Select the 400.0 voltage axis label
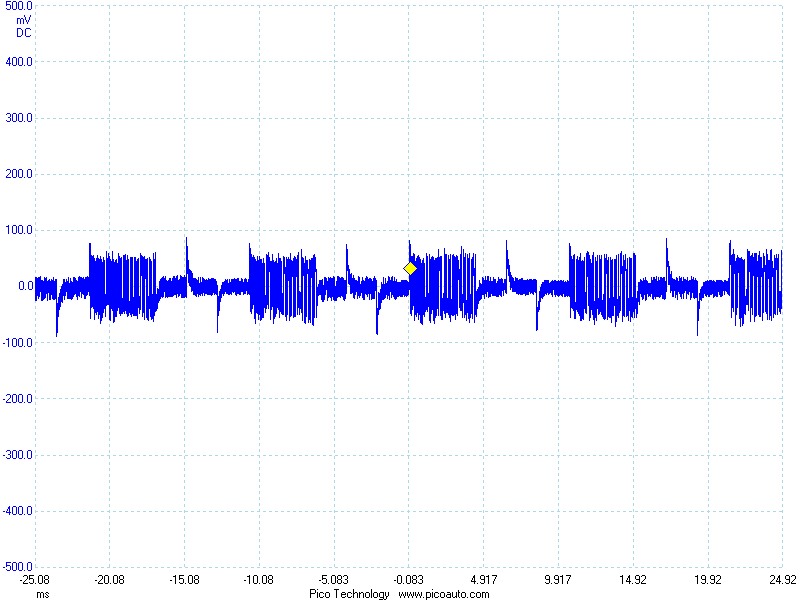The height and width of the screenshot is (600, 800). pyautogui.click(x=18, y=62)
